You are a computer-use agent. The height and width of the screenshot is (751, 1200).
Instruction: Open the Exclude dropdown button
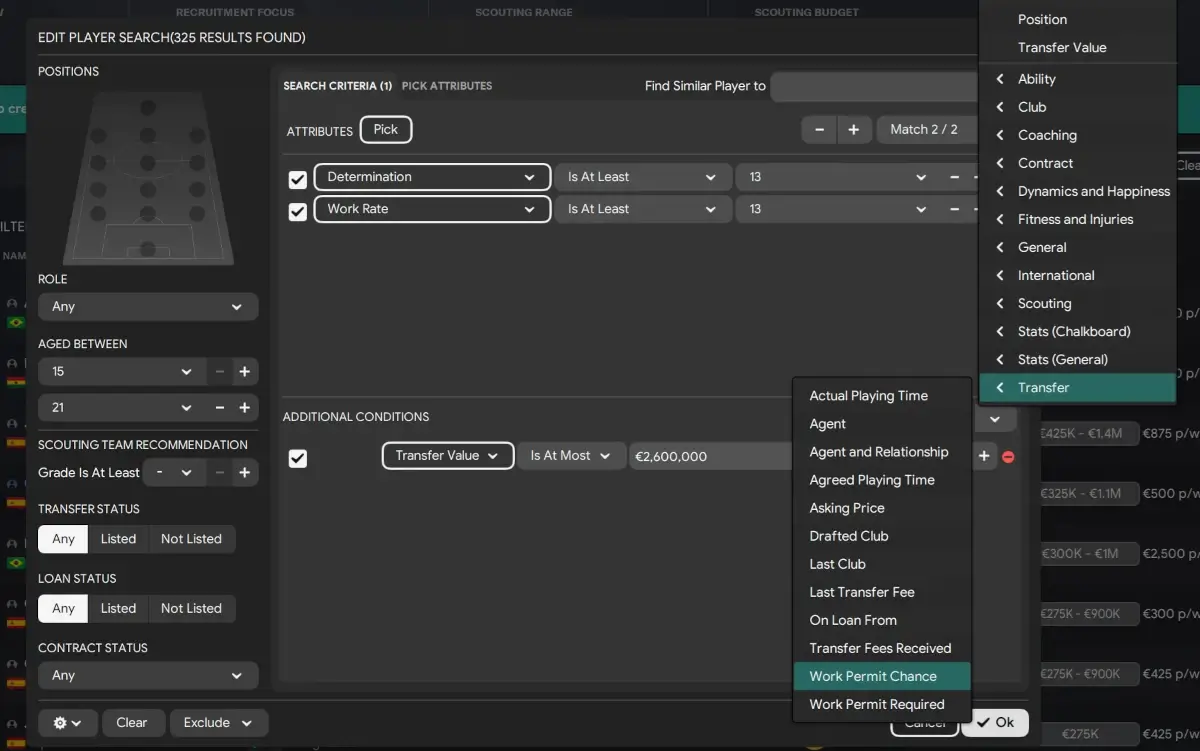point(219,722)
